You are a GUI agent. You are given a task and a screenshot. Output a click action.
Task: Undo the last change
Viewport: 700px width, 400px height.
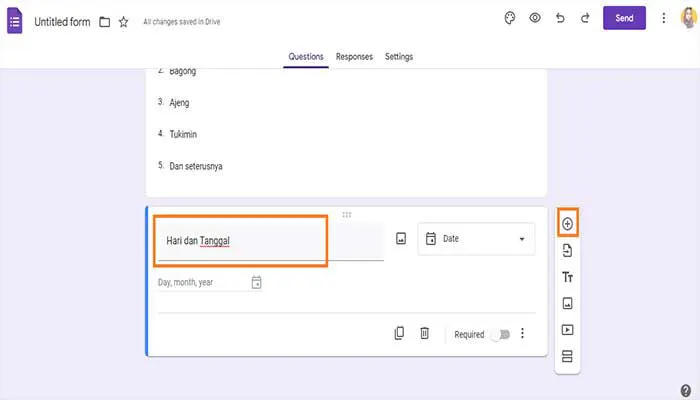(560, 18)
